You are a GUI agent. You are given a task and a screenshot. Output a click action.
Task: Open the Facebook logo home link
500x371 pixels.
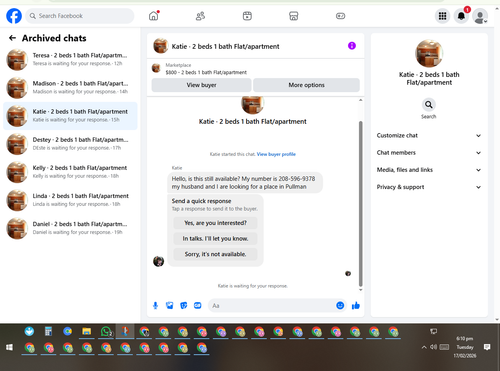click(14, 16)
